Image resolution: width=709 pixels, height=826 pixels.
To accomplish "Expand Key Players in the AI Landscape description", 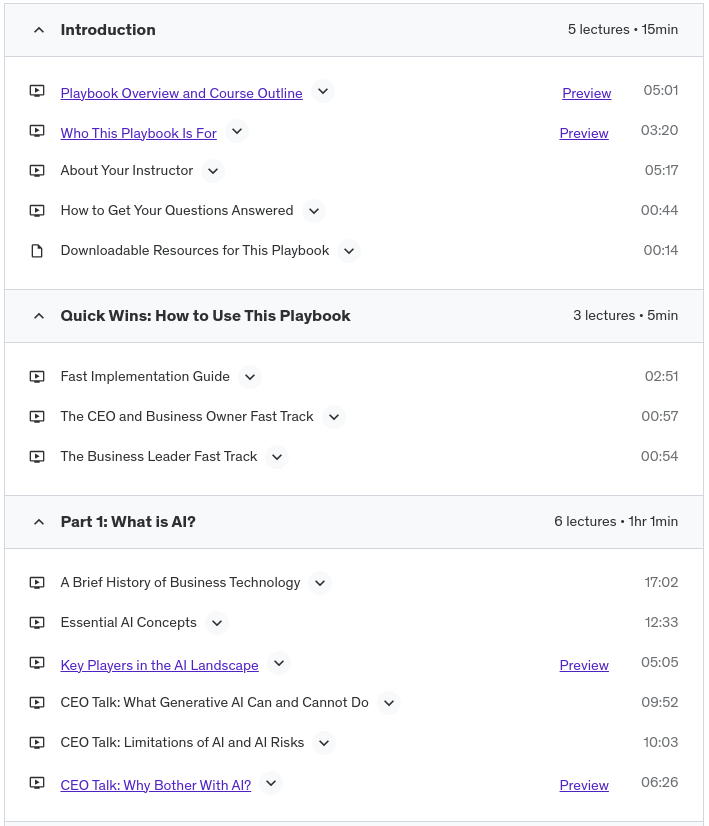I will [279, 663].
